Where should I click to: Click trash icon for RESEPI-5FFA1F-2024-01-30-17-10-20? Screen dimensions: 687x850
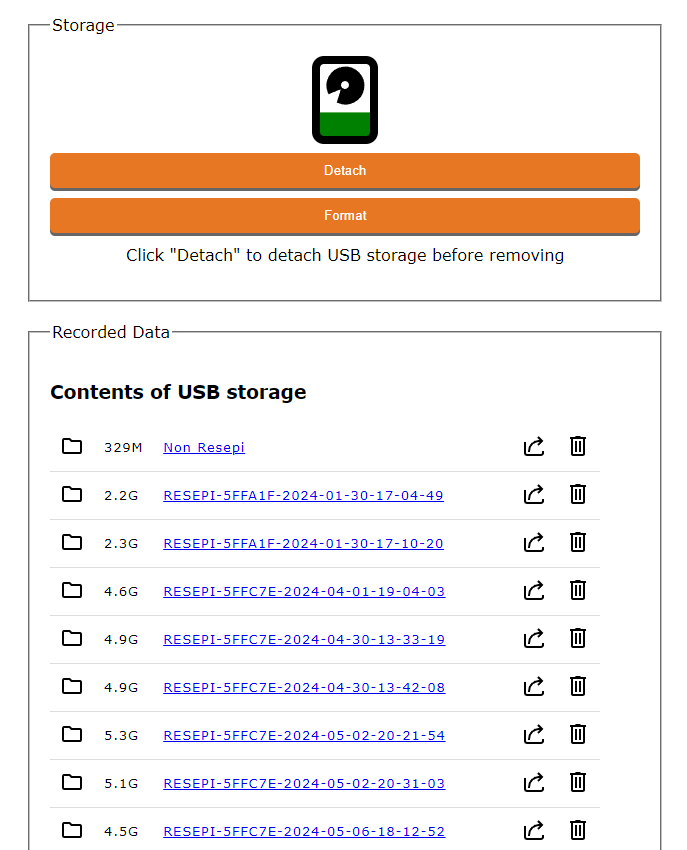tap(577, 542)
